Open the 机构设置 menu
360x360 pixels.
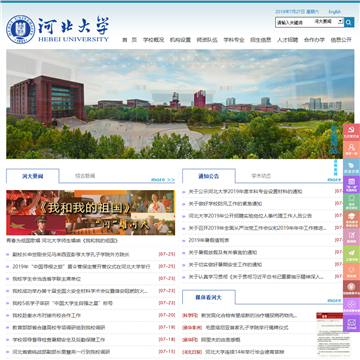coord(180,40)
